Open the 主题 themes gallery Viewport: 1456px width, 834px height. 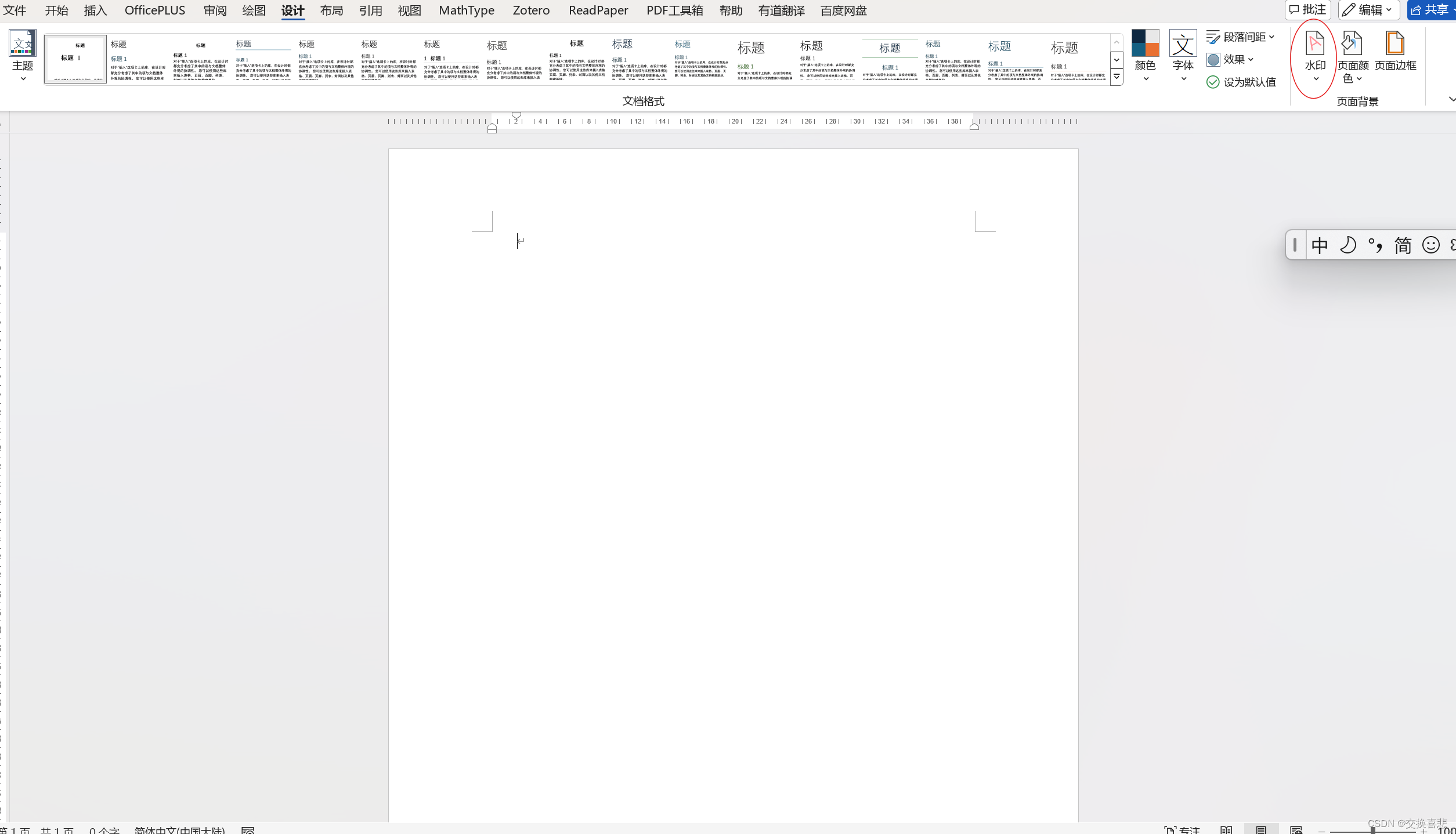point(23,56)
